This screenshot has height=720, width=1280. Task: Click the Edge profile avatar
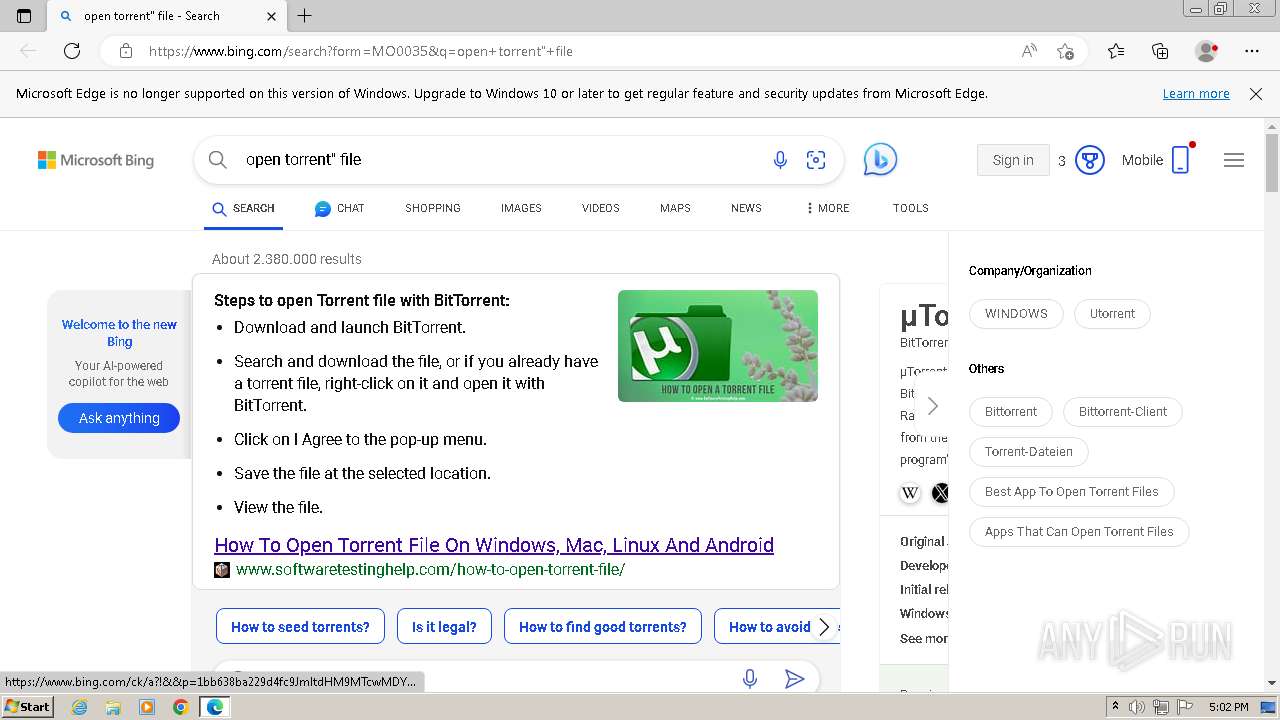point(1206,51)
